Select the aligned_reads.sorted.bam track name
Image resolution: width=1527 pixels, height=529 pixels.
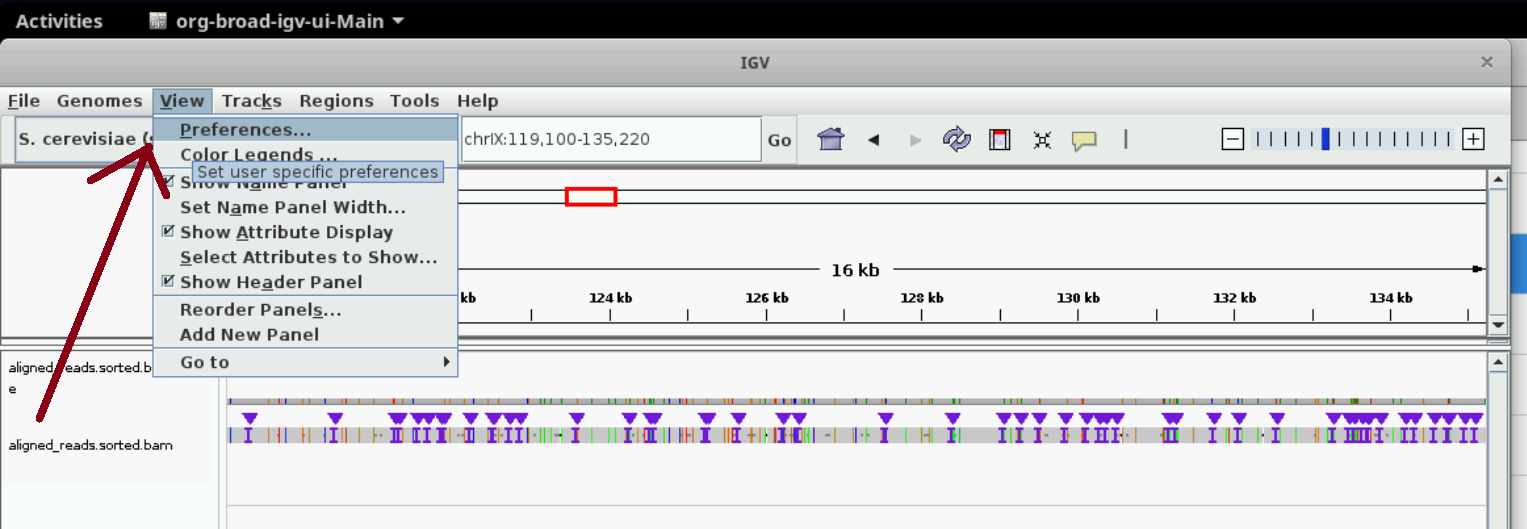click(90, 445)
